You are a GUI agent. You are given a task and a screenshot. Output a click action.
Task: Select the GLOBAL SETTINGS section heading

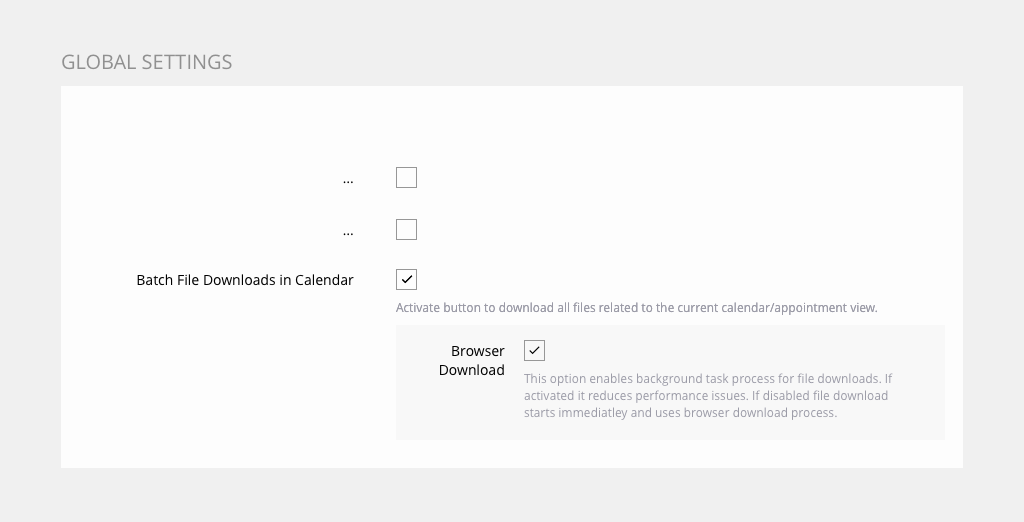(146, 62)
